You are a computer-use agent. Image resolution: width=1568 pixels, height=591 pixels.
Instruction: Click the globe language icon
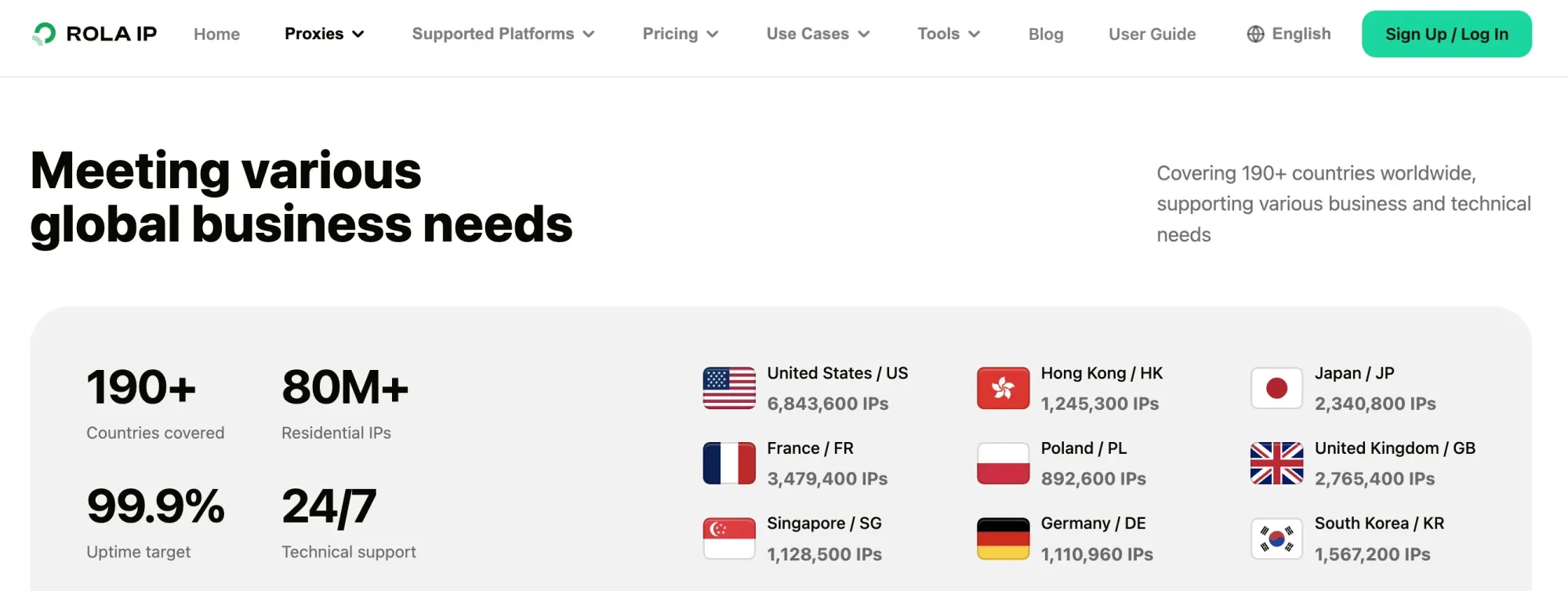pos(1255,34)
